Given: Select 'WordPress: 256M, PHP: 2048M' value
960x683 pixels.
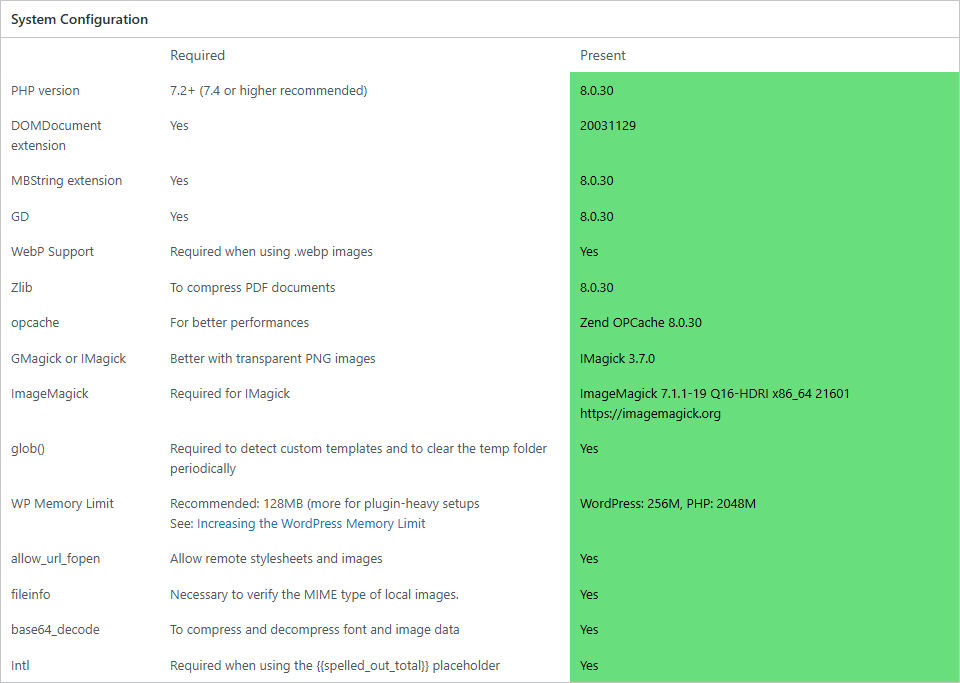Looking at the screenshot, I should point(668,504).
